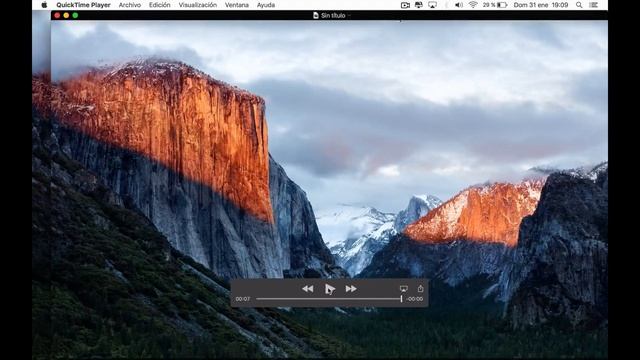Open the AirPlay icon in the player controls
The width and height of the screenshot is (640, 360).
404,289
